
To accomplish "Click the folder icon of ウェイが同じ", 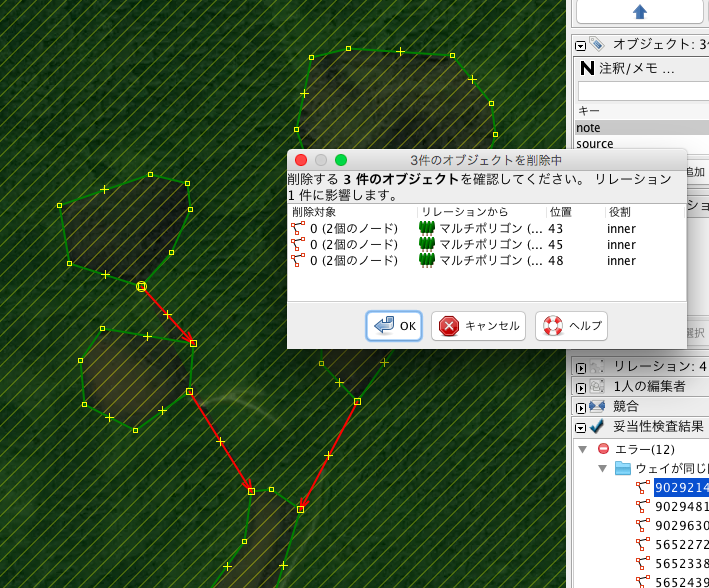I will [623, 468].
